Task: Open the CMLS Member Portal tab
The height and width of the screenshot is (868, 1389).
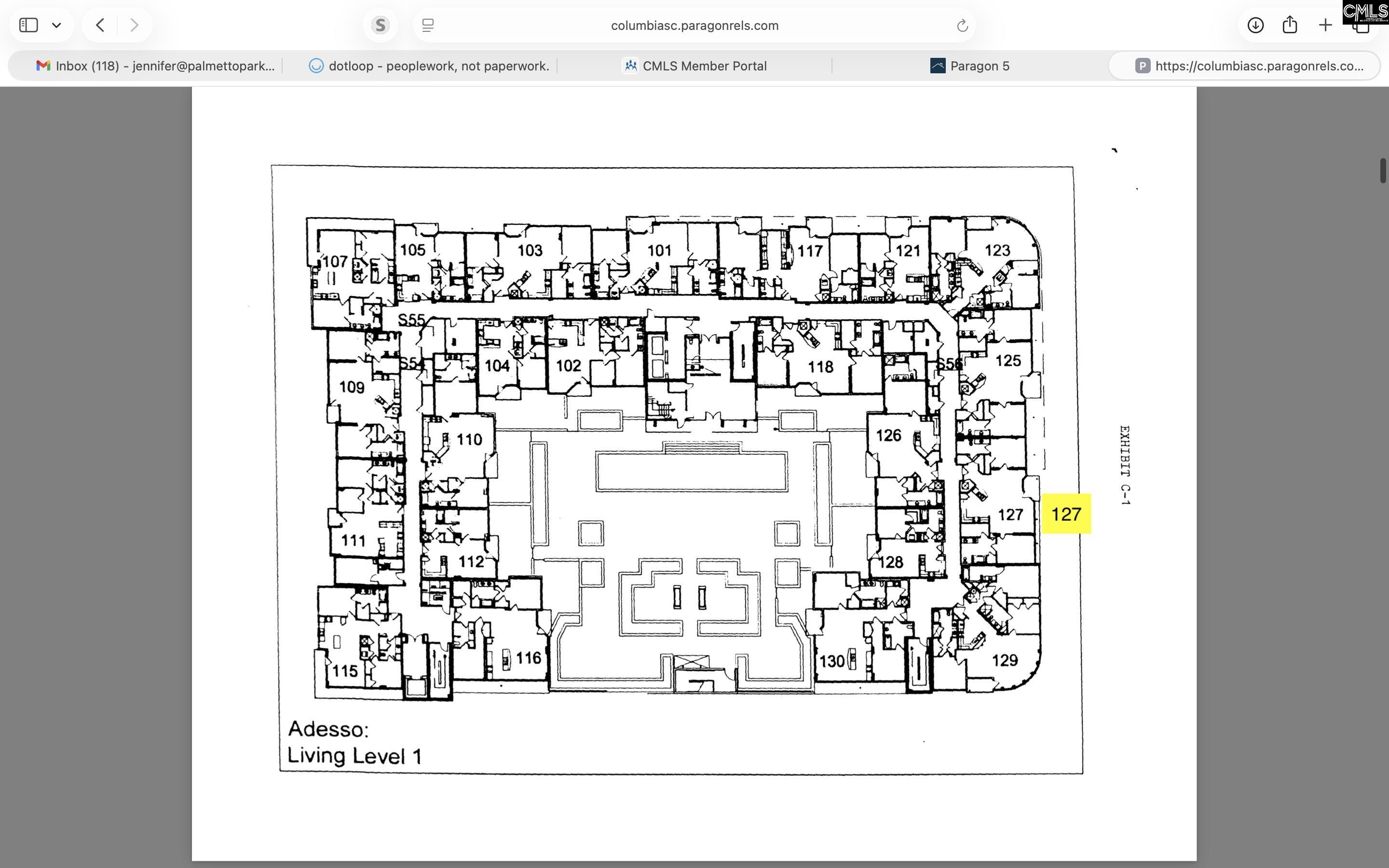Action: 694,66
